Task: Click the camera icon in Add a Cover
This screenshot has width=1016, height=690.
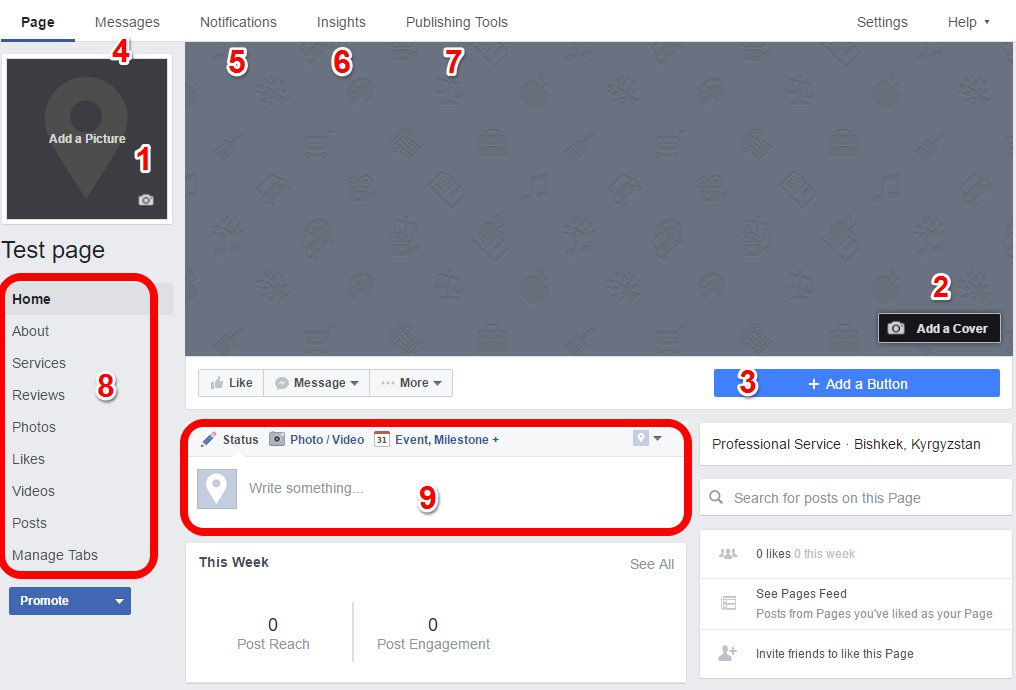Action: [x=895, y=328]
